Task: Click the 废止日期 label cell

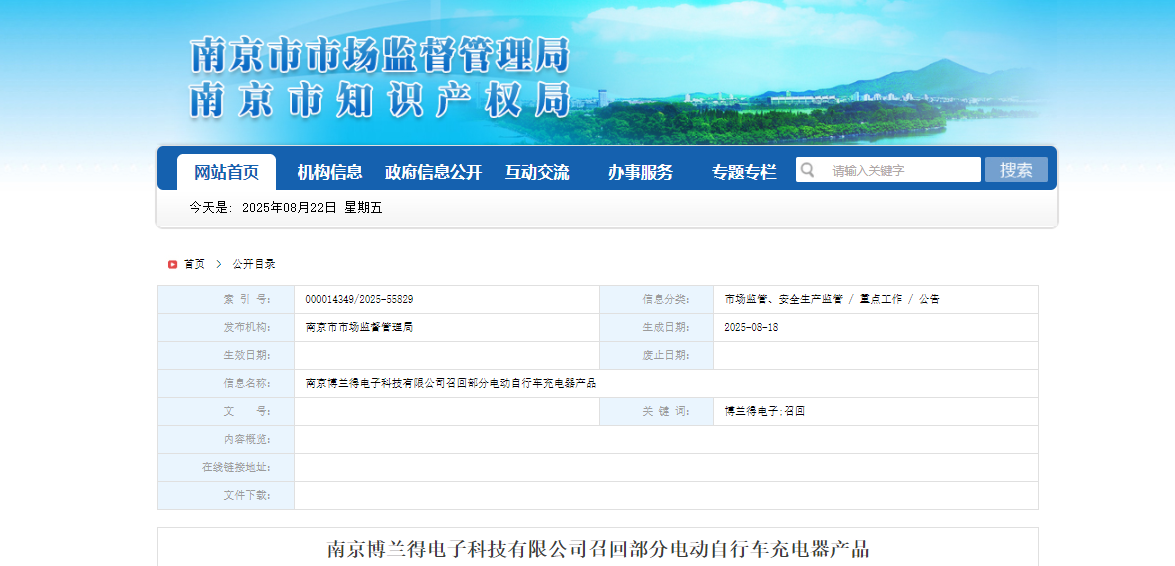Action: (656, 355)
